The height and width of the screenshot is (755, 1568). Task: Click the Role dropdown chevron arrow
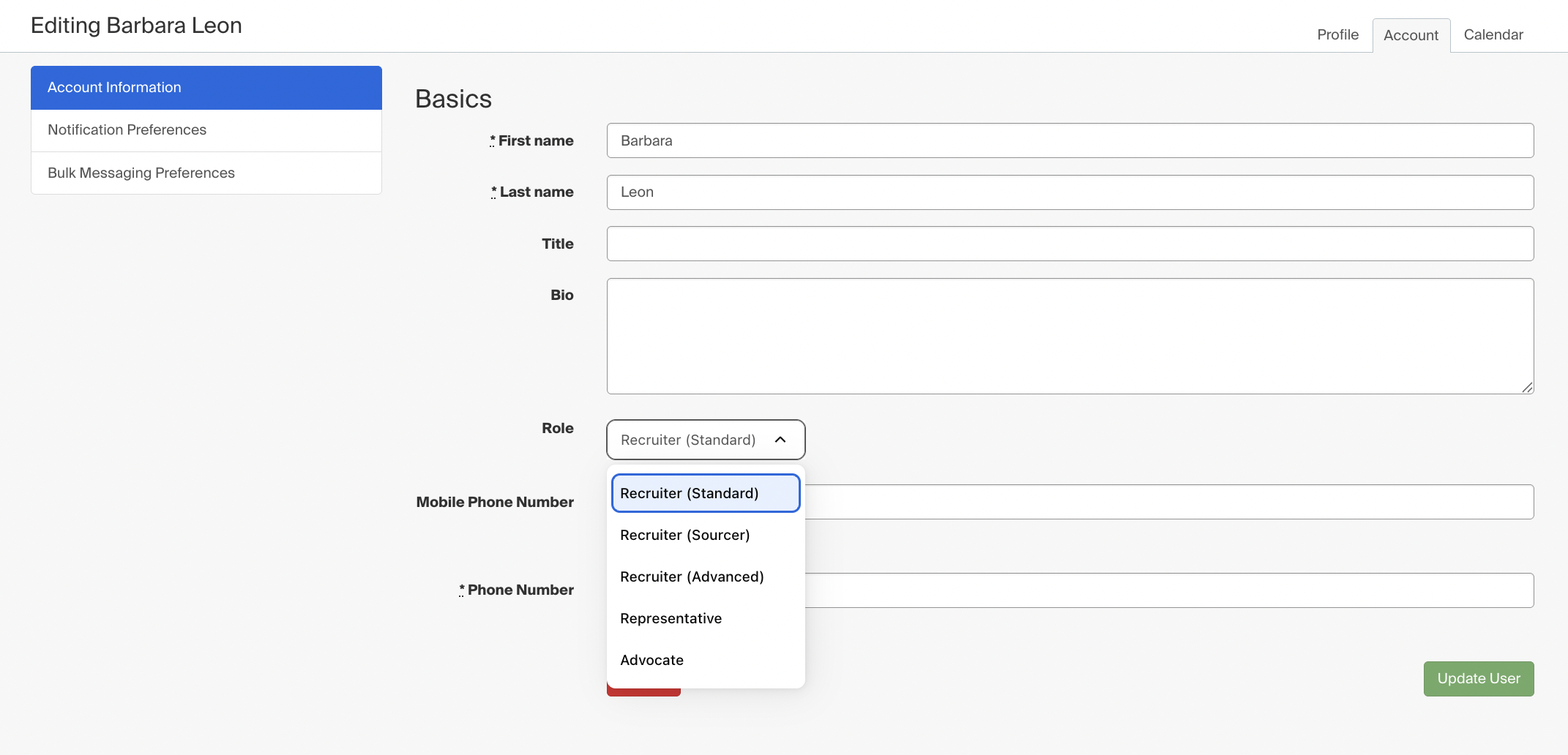(780, 440)
